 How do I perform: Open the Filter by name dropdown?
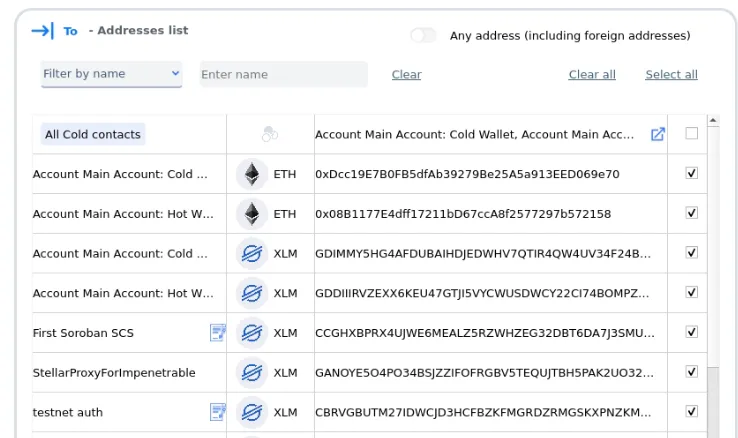point(112,74)
